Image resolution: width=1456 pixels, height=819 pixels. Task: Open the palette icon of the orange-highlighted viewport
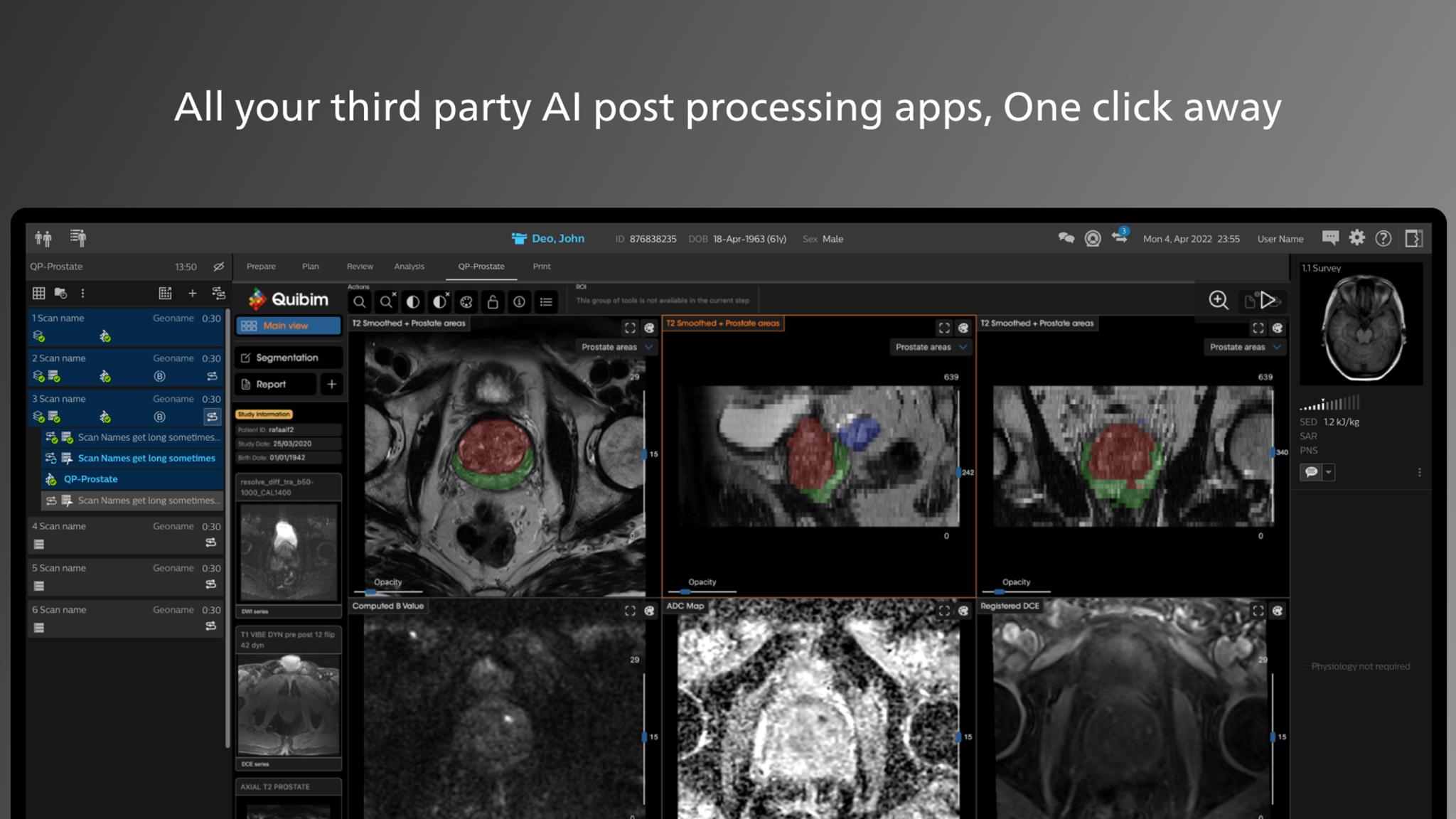coord(963,328)
